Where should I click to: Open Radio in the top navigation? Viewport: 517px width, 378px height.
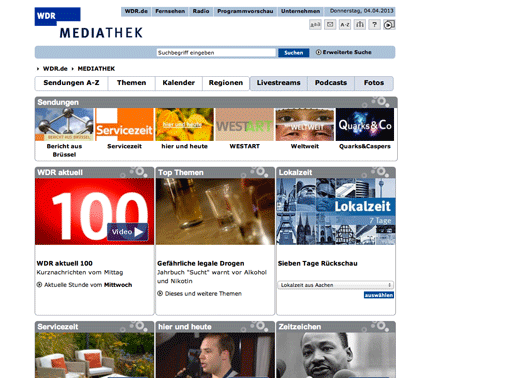(201, 11)
